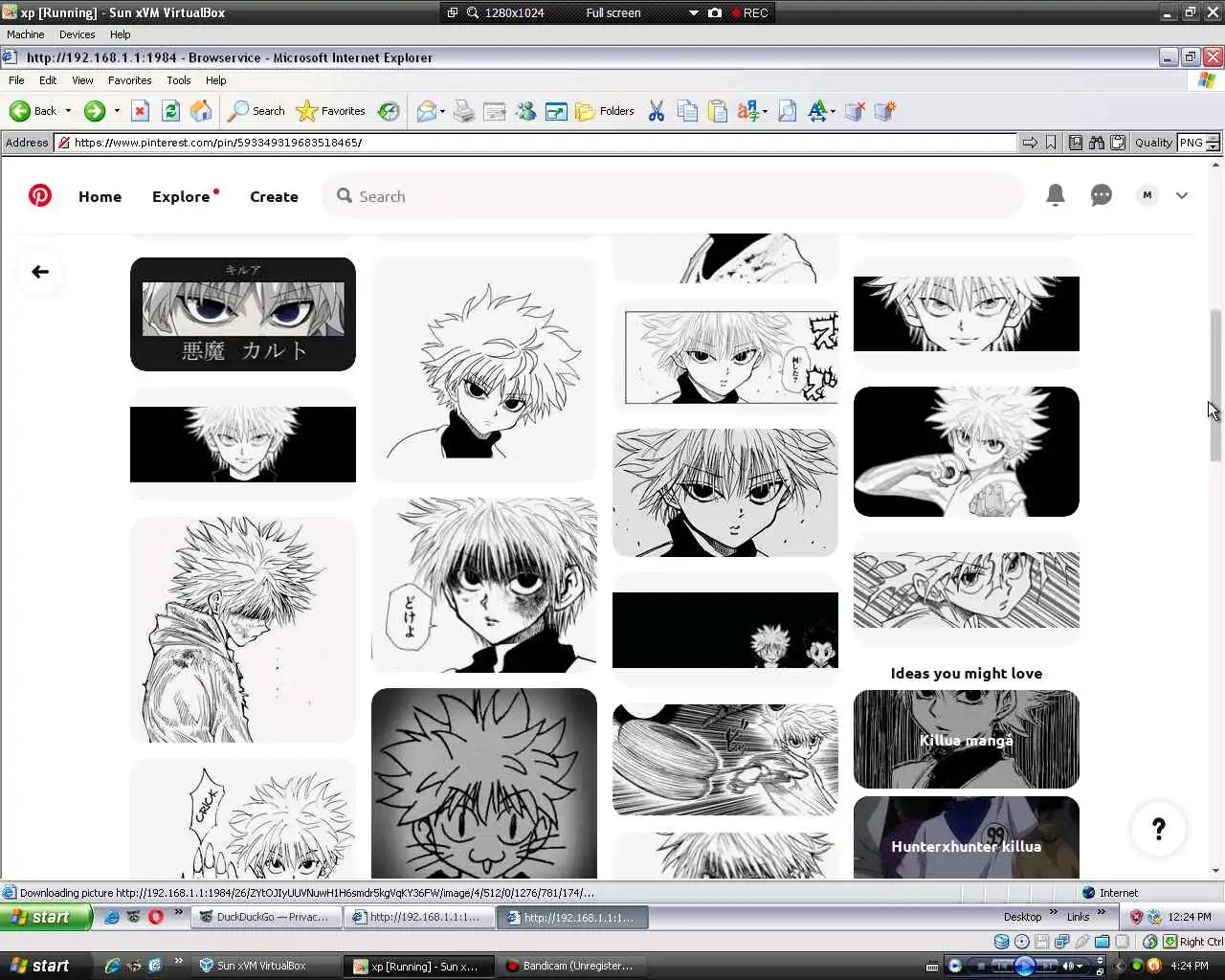The width and height of the screenshot is (1225, 980).
Task: Click the Paste clipboard icon
Action: pos(718,111)
